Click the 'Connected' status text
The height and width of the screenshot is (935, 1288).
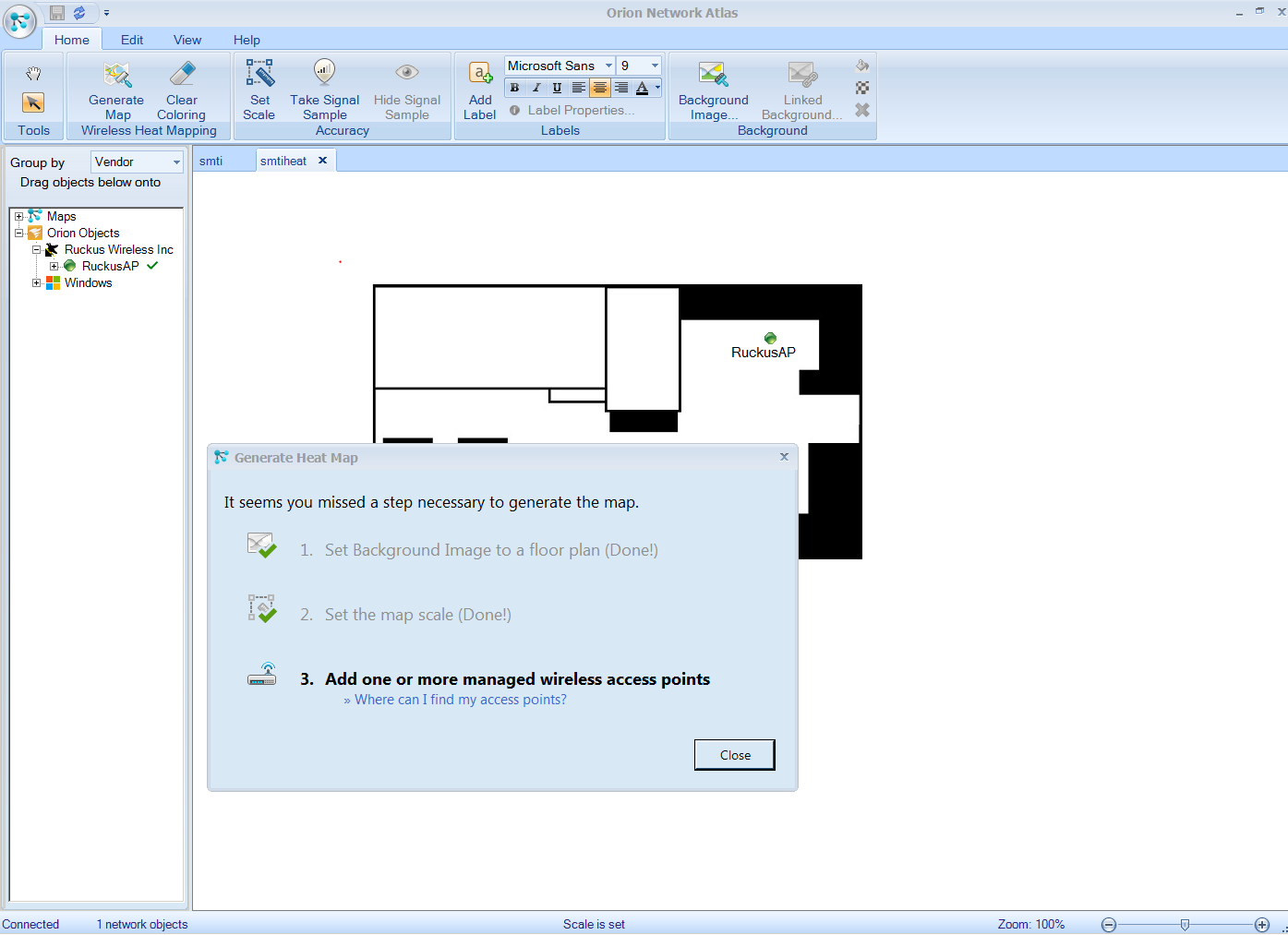coord(30,925)
